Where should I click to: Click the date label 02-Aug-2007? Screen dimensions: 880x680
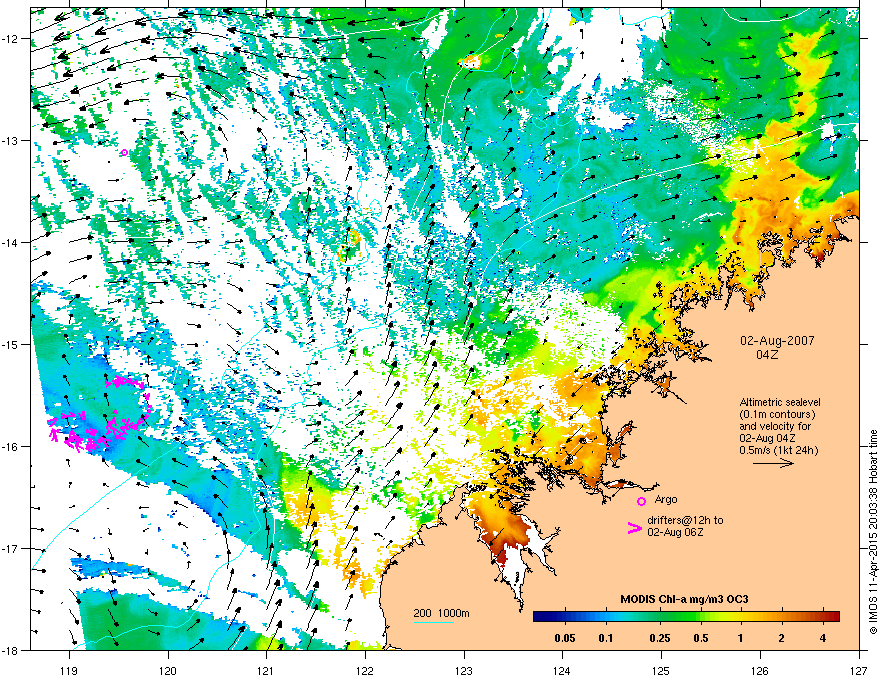coord(777,341)
